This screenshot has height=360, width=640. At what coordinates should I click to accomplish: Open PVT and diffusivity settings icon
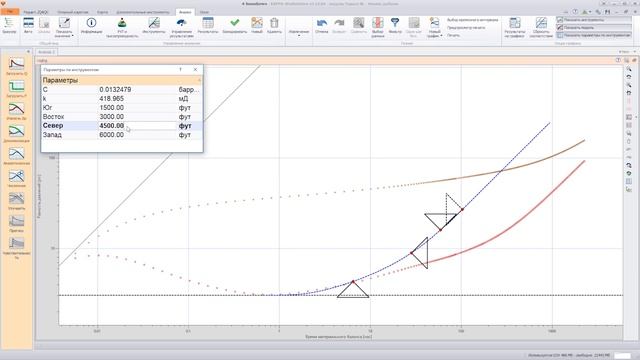click(122, 28)
